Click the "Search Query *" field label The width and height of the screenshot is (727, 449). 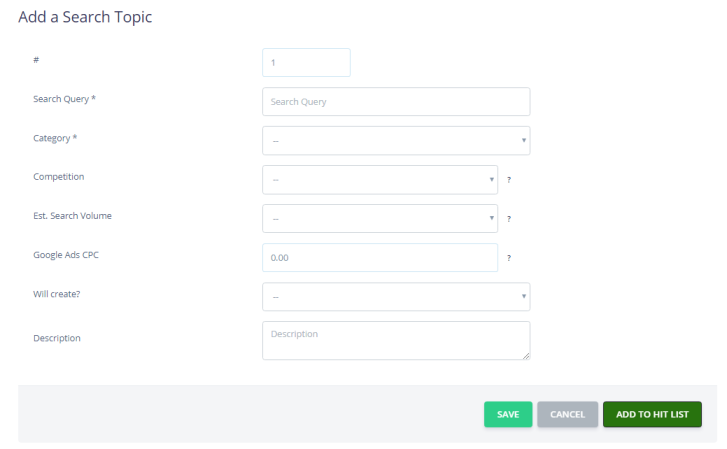coord(64,99)
